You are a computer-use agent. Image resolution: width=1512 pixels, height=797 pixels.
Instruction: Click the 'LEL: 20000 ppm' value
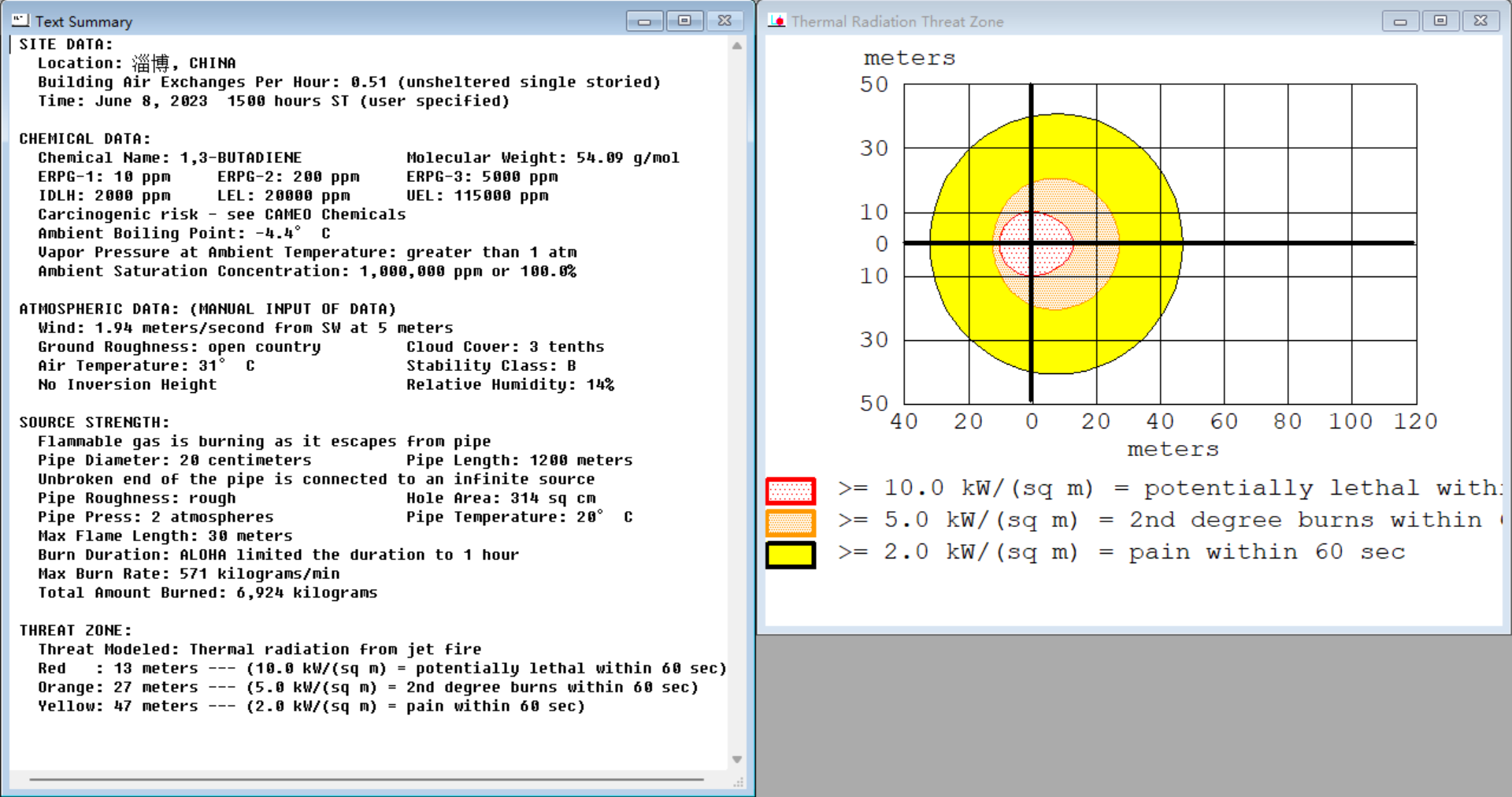(x=283, y=195)
